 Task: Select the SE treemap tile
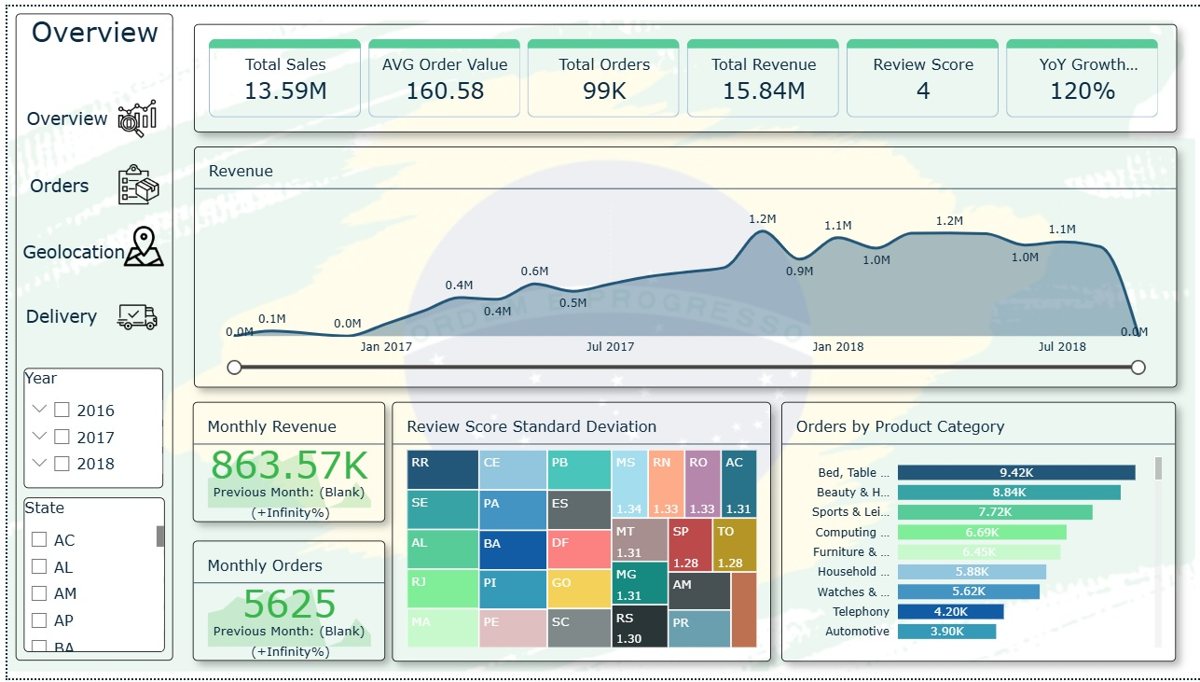pyautogui.click(x=443, y=509)
